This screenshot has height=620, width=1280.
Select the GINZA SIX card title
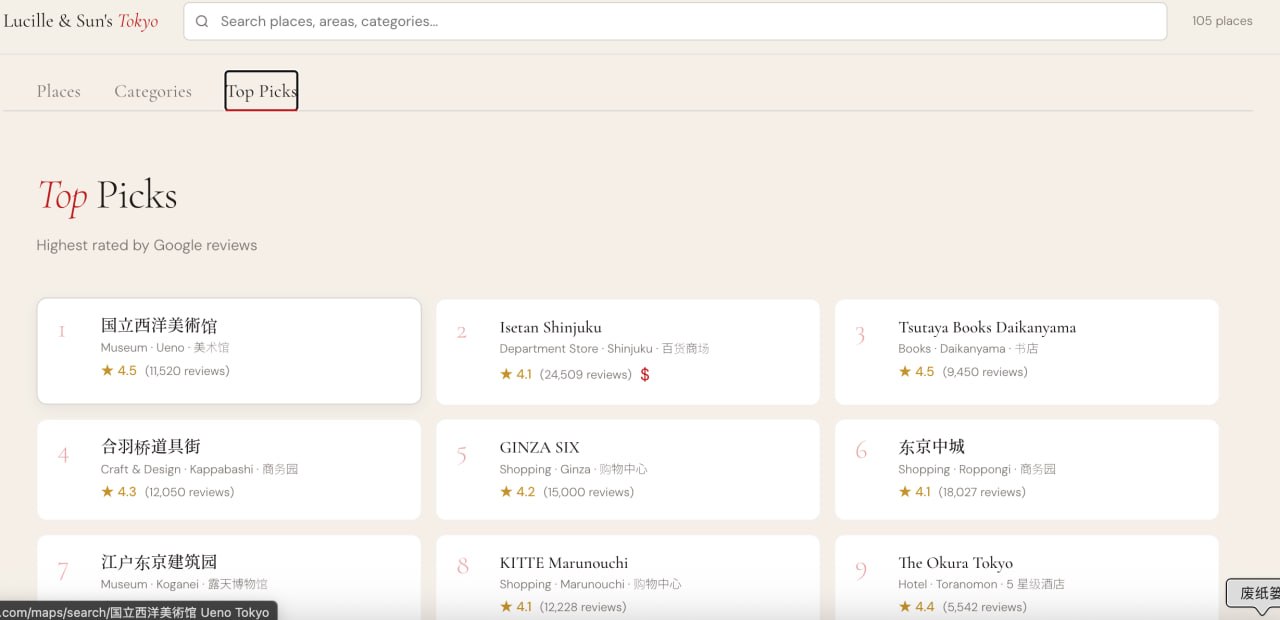click(539, 447)
